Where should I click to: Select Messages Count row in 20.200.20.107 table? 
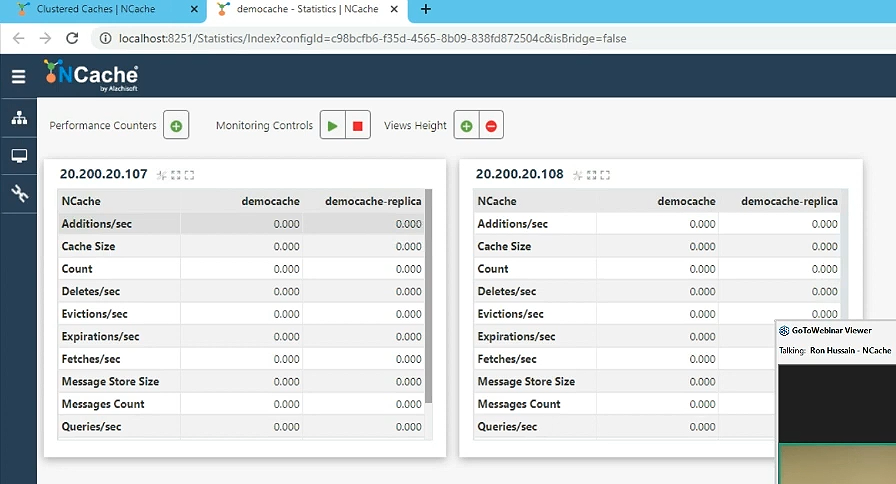click(241, 404)
